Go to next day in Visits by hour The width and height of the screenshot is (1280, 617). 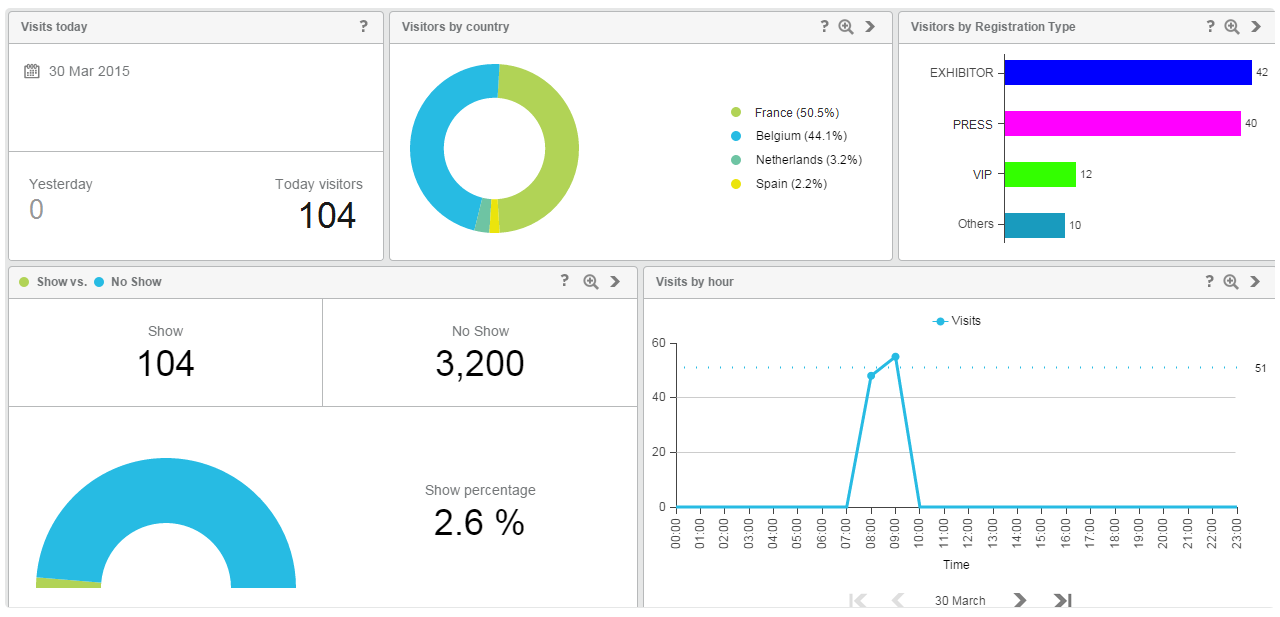pos(1019,600)
